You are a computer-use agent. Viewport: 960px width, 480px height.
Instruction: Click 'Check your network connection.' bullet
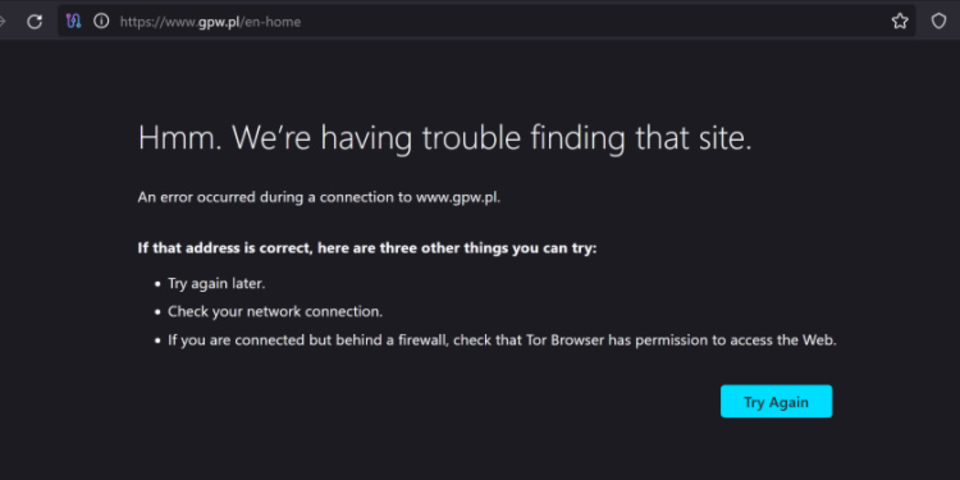pos(276,312)
